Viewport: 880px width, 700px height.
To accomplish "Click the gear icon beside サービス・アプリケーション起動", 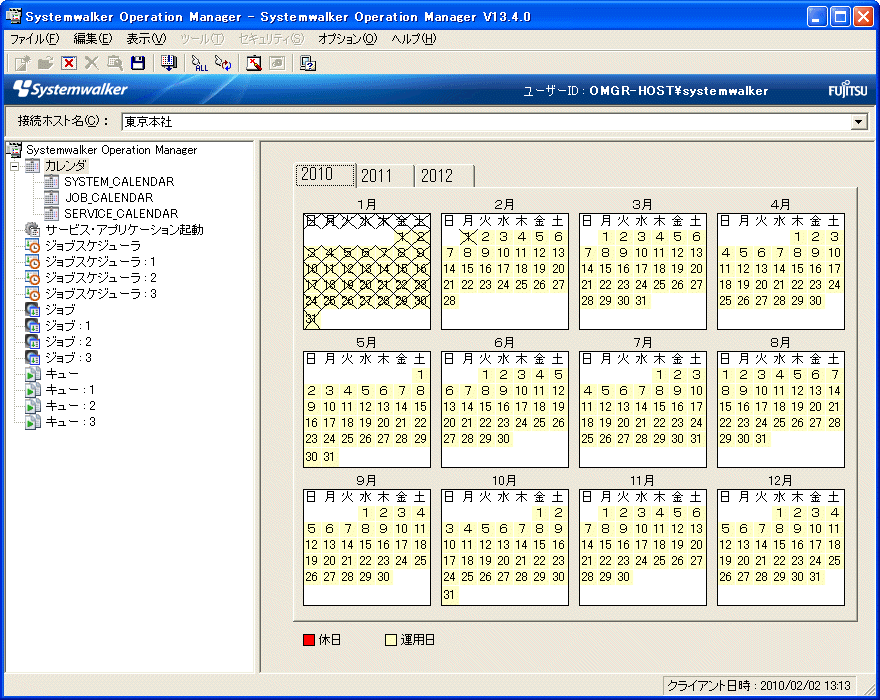I will [x=33, y=230].
